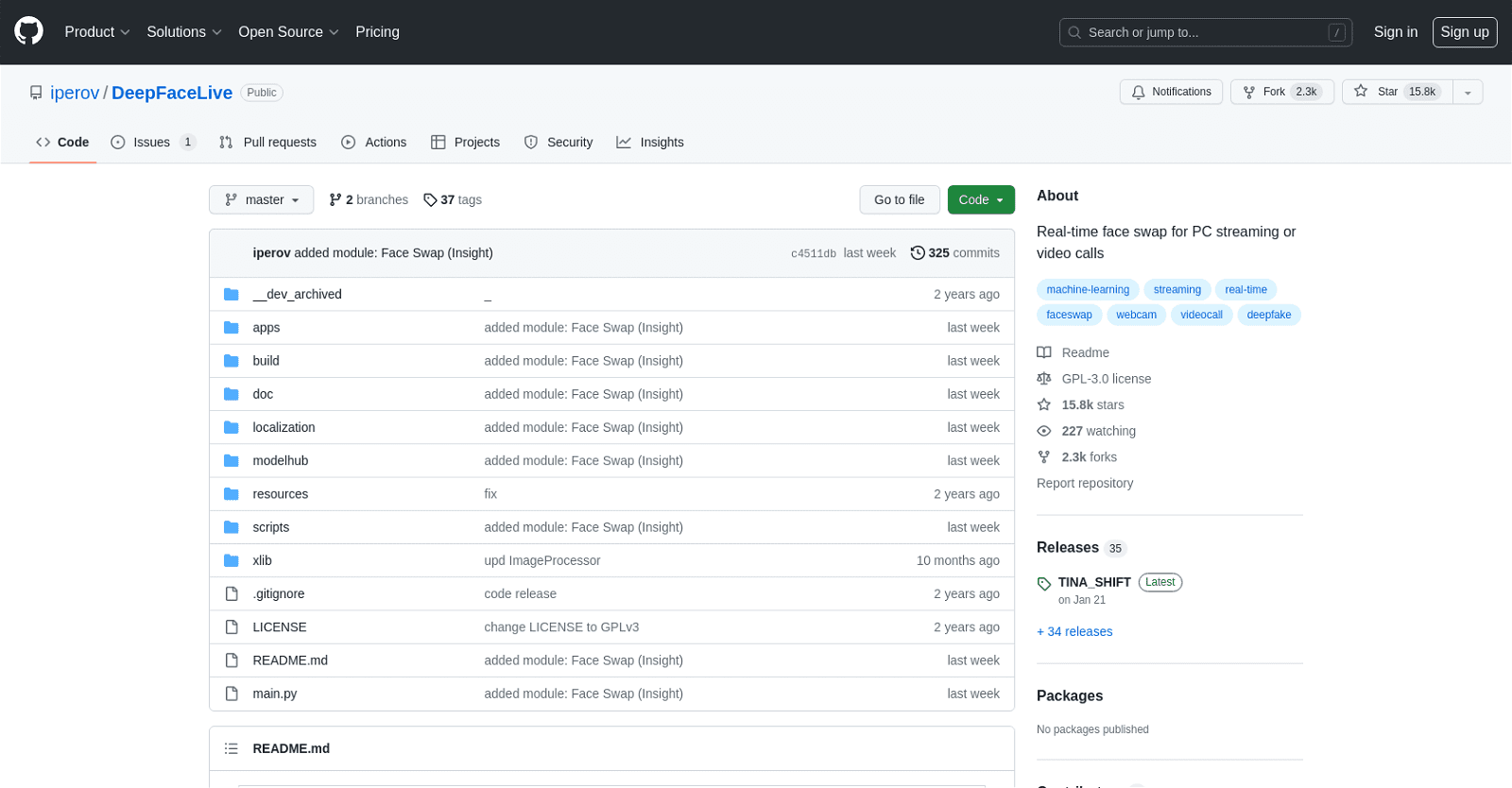Open the + 34 releases link
This screenshot has height=788, width=1512.
click(x=1074, y=632)
